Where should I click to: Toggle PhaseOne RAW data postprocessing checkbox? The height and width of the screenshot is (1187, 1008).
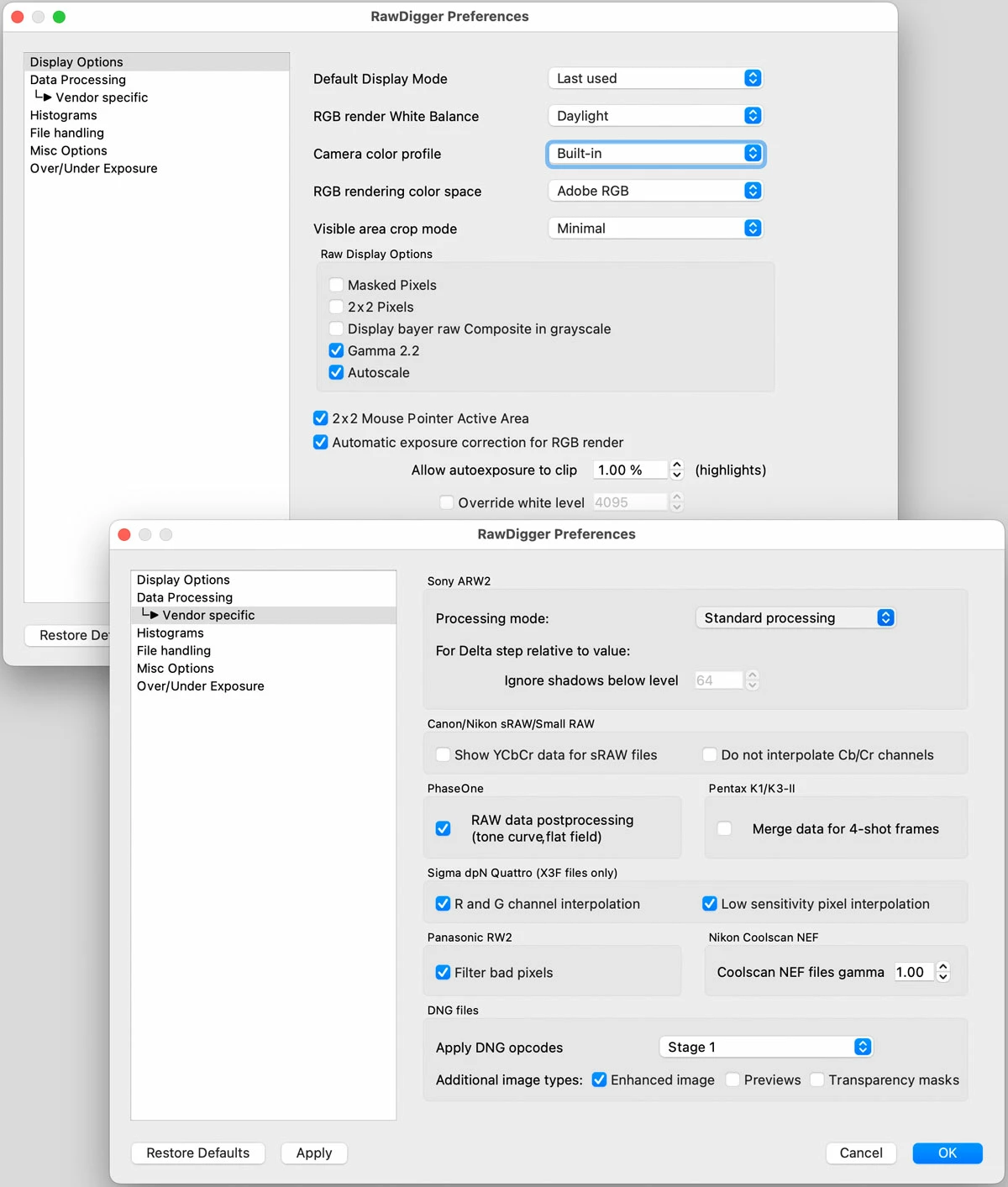tap(443, 828)
